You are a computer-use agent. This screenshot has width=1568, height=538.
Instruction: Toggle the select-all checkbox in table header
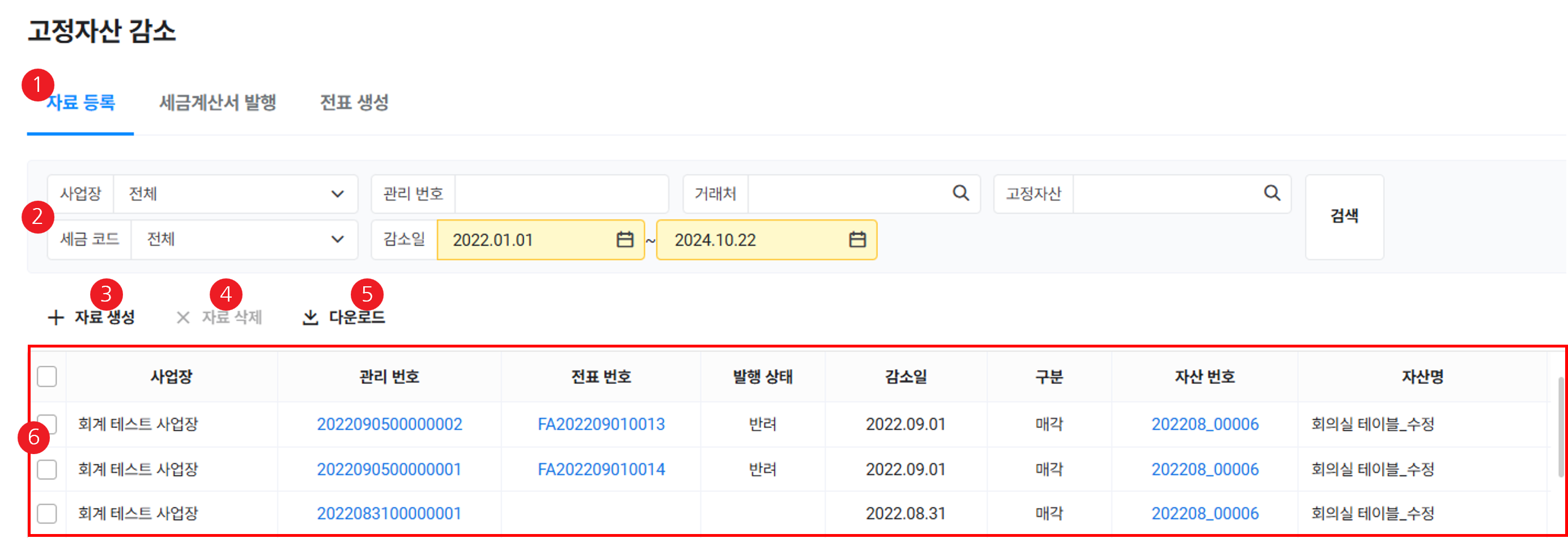(x=47, y=376)
